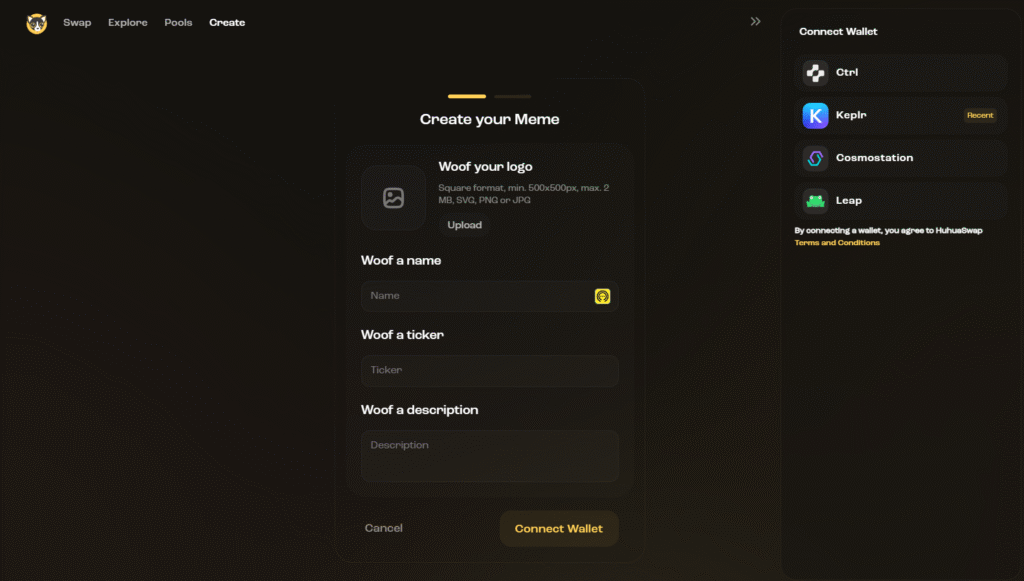The image size is (1024, 581).
Task: Click the Keplr wallet icon
Action: 815,116
